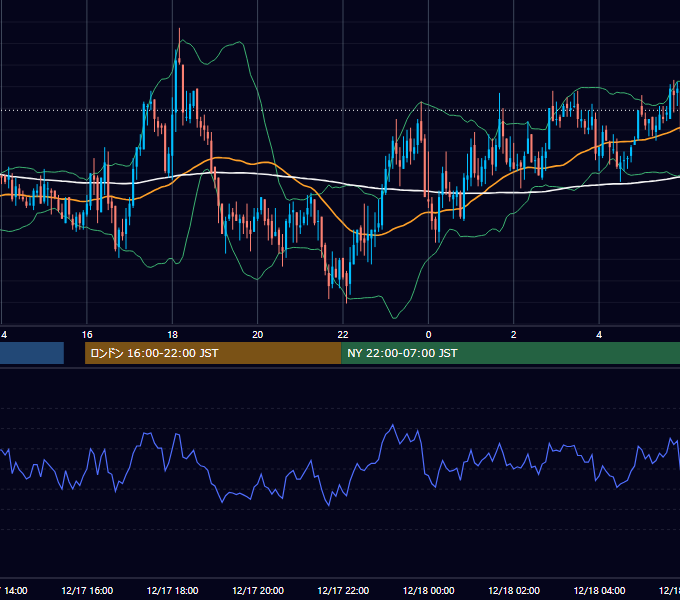Click the 2 hour label on price chart axis
This screenshot has height=600, width=680.
click(x=514, y=335)
